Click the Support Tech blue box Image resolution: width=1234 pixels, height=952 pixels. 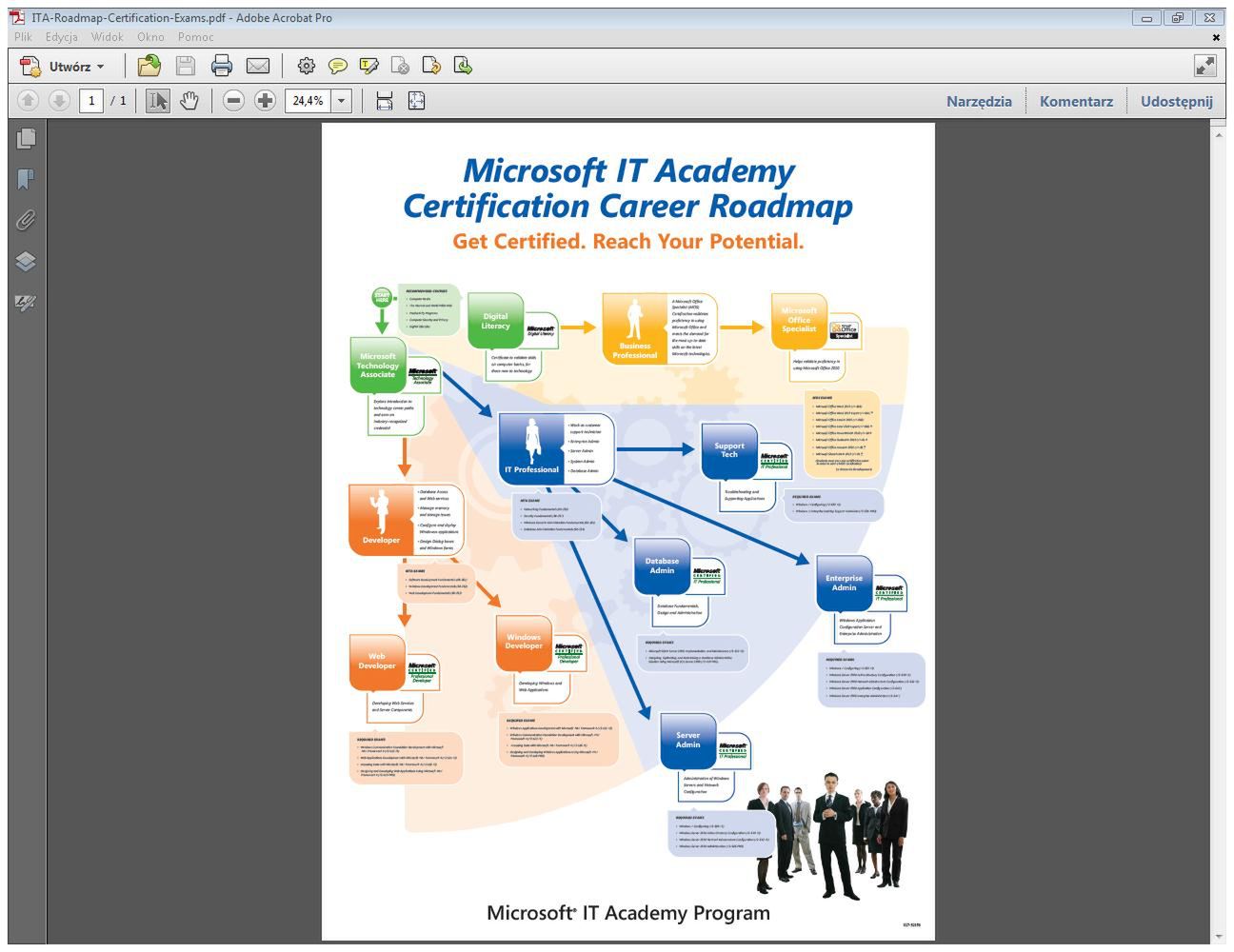pyautogui.click(x=729, y=451)
